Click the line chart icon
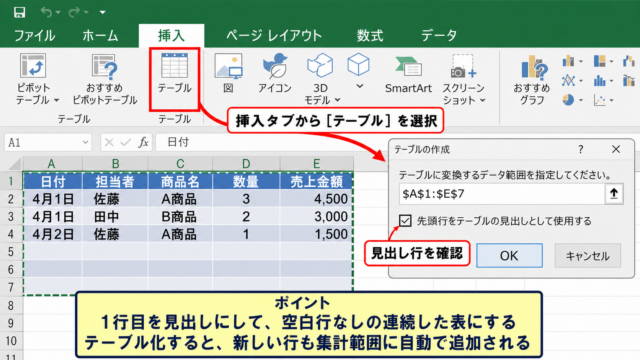The width and height of the screenshot is (640, 360). pos(569,80)
